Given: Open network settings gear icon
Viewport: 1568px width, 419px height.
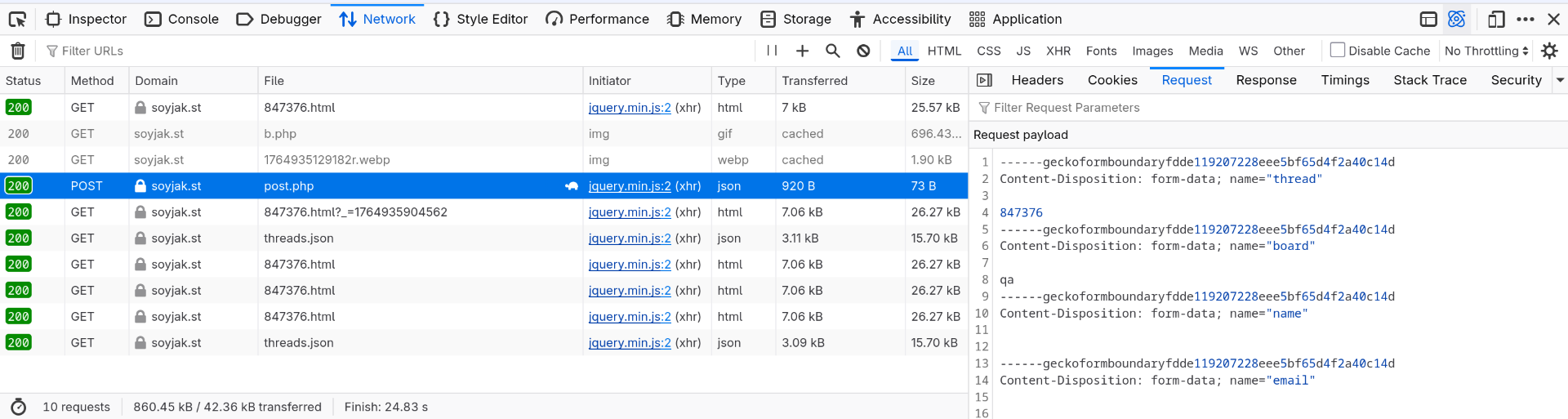Looking at the screenshot, I should (1549, 51).
